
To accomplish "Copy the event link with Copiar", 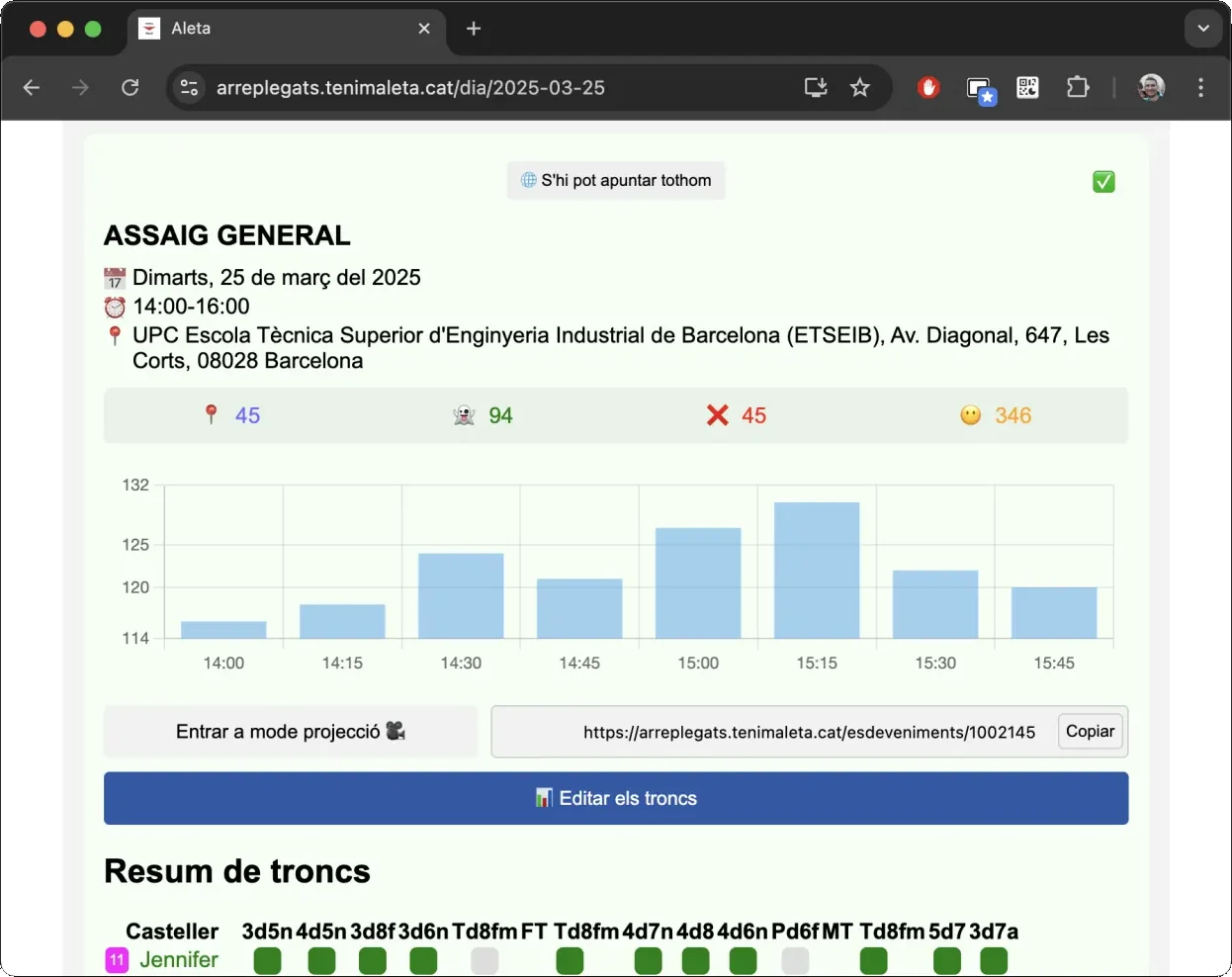I will (x=1091, y=732).
